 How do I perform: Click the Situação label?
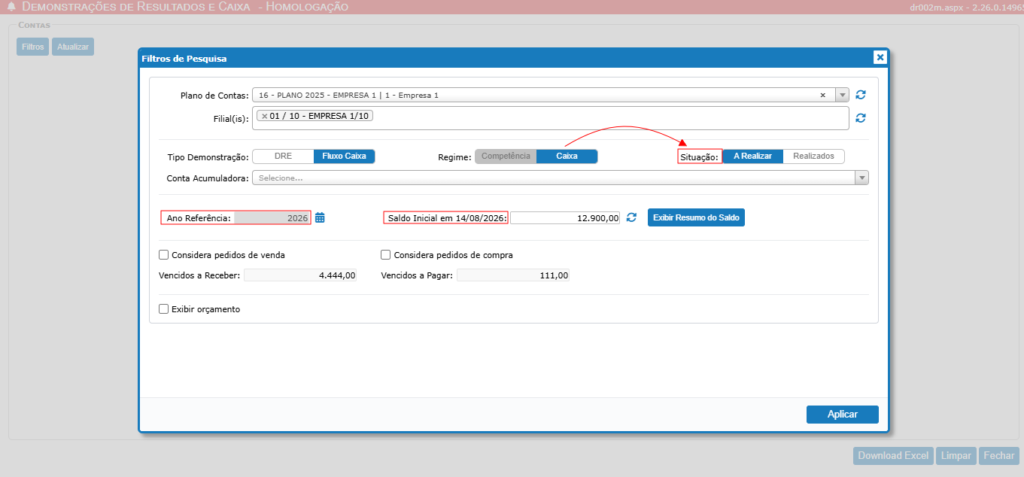point(699,157)
